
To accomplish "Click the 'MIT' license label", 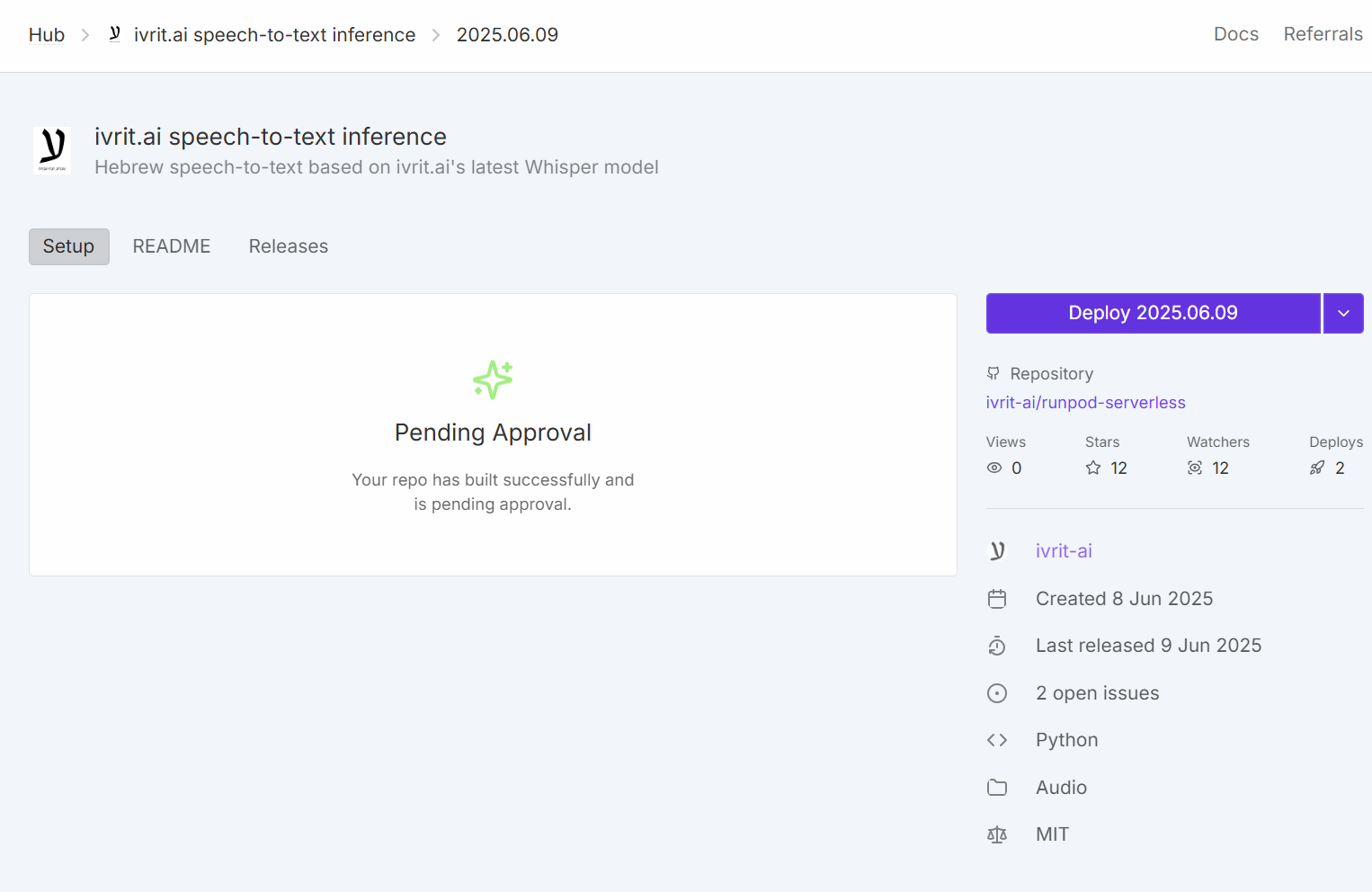I will pos(1053,834).
